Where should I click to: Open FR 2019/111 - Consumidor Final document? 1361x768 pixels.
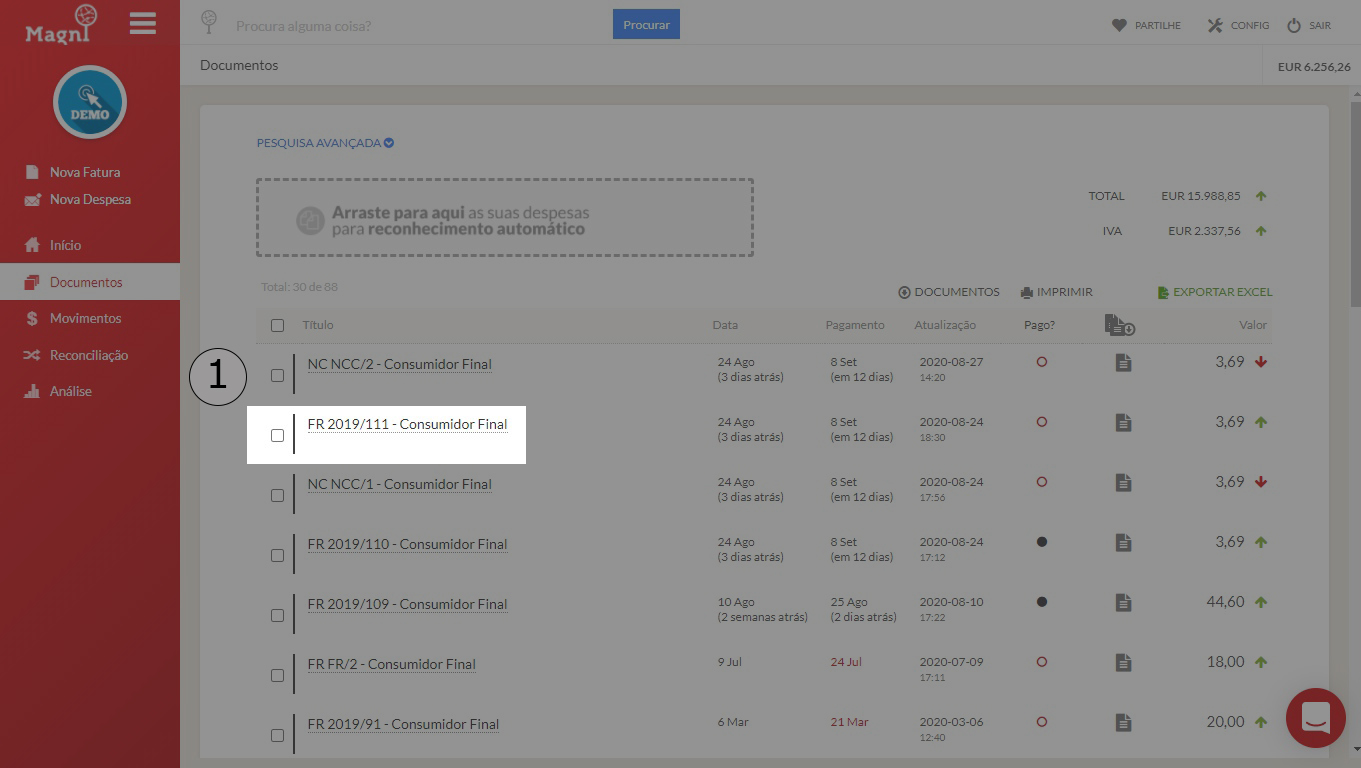coord(407,424)
